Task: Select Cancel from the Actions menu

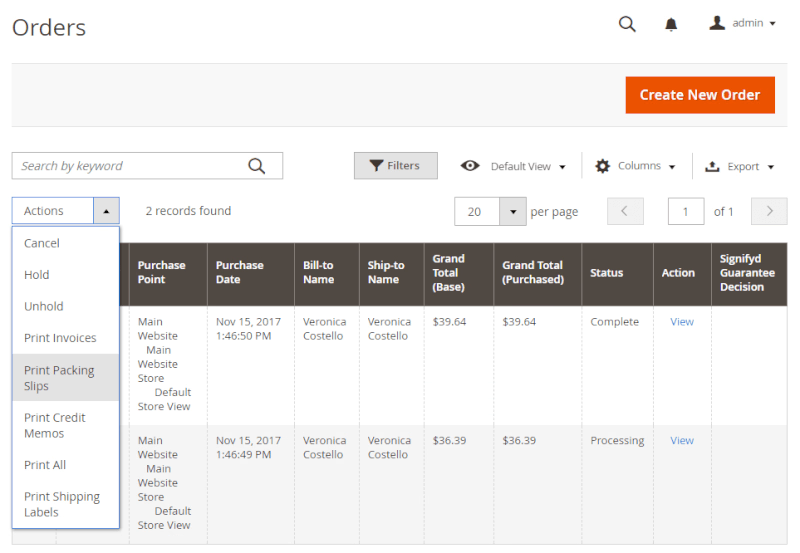Action: click(x=42, y=243)
